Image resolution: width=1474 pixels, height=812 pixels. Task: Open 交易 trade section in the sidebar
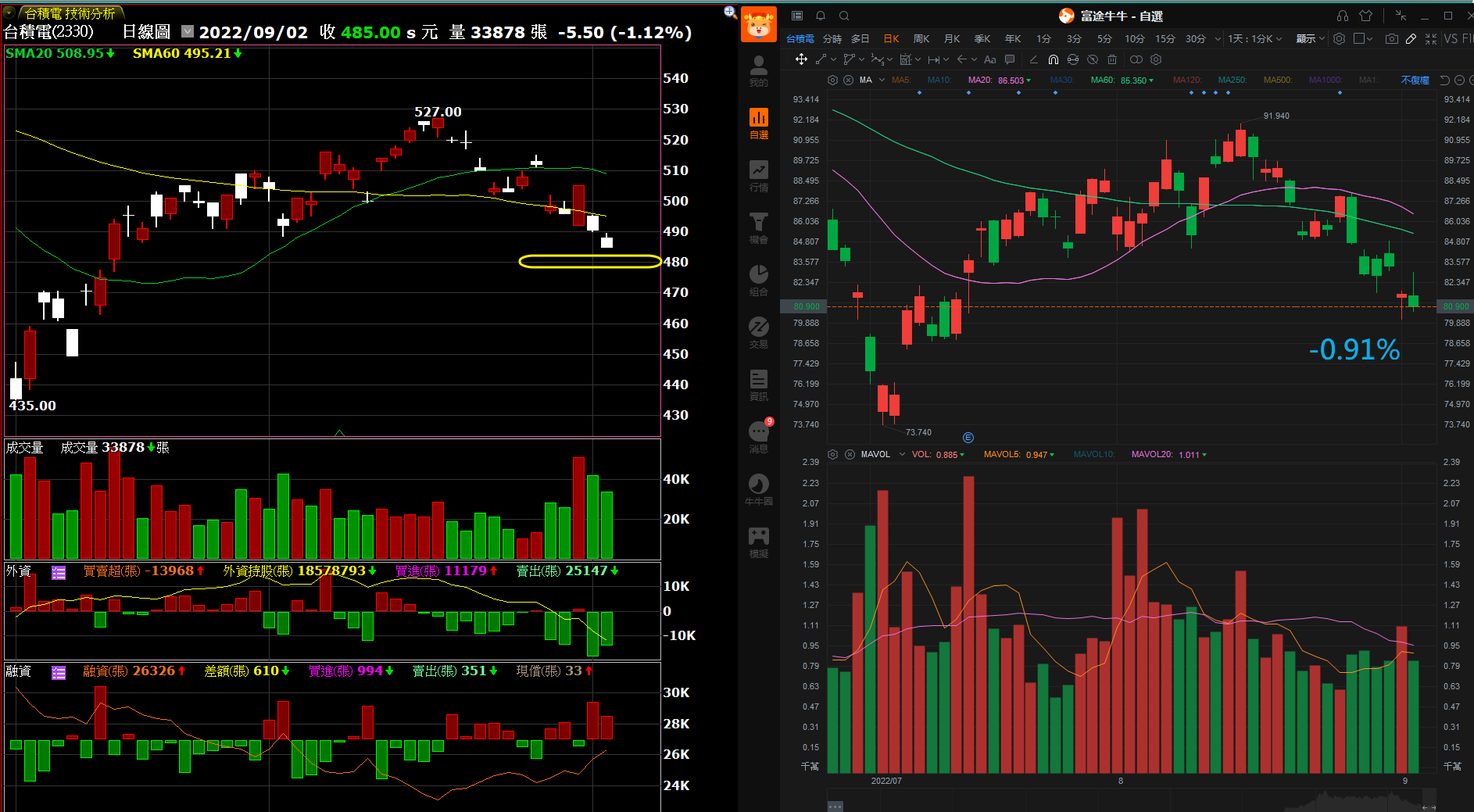tap(759, 332)
